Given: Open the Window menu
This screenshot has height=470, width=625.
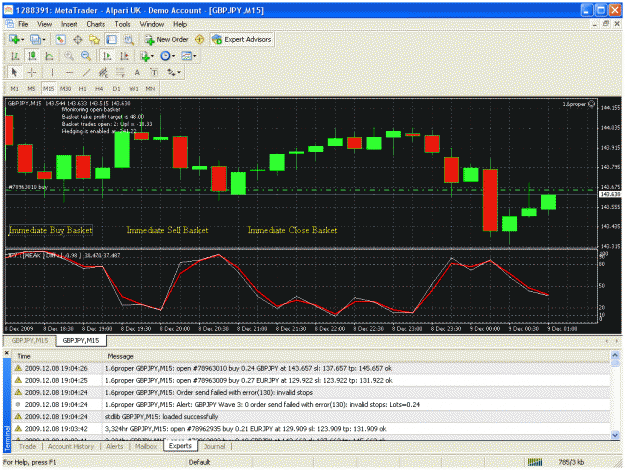Looking at the screenshot, I should pos(151,24).
